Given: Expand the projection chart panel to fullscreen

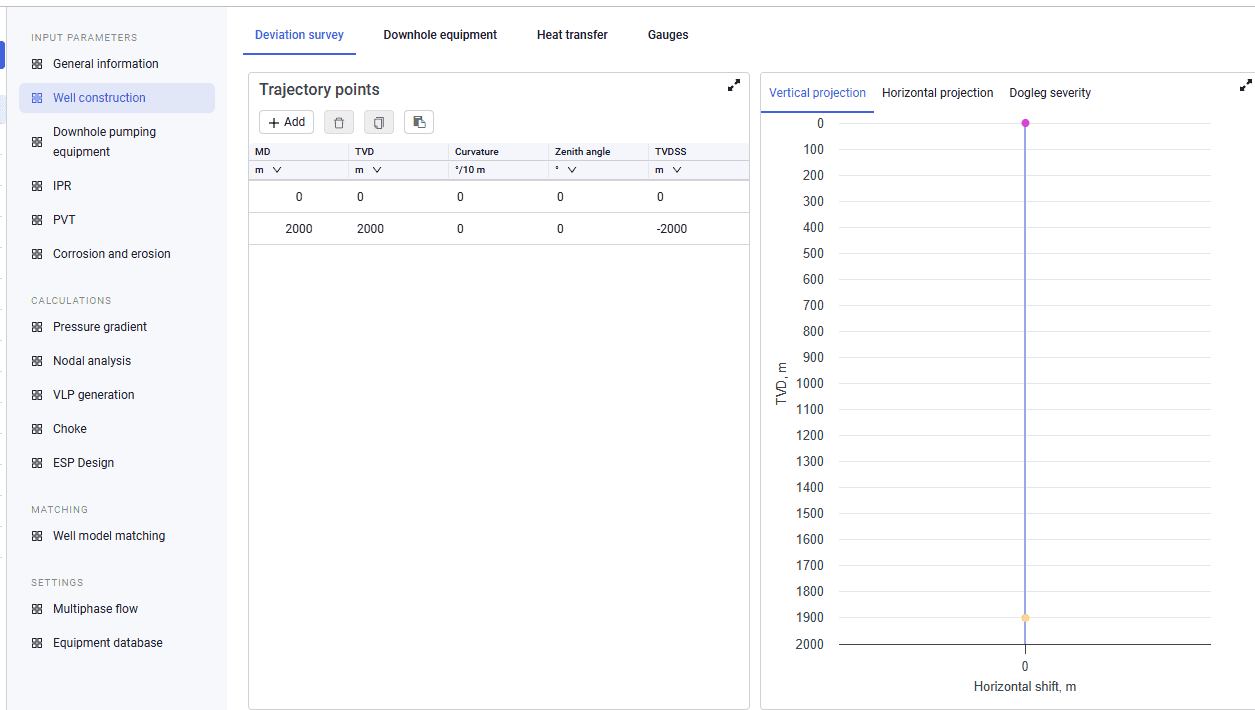Looking at the screenshot, I should [x=1245, y=86].
